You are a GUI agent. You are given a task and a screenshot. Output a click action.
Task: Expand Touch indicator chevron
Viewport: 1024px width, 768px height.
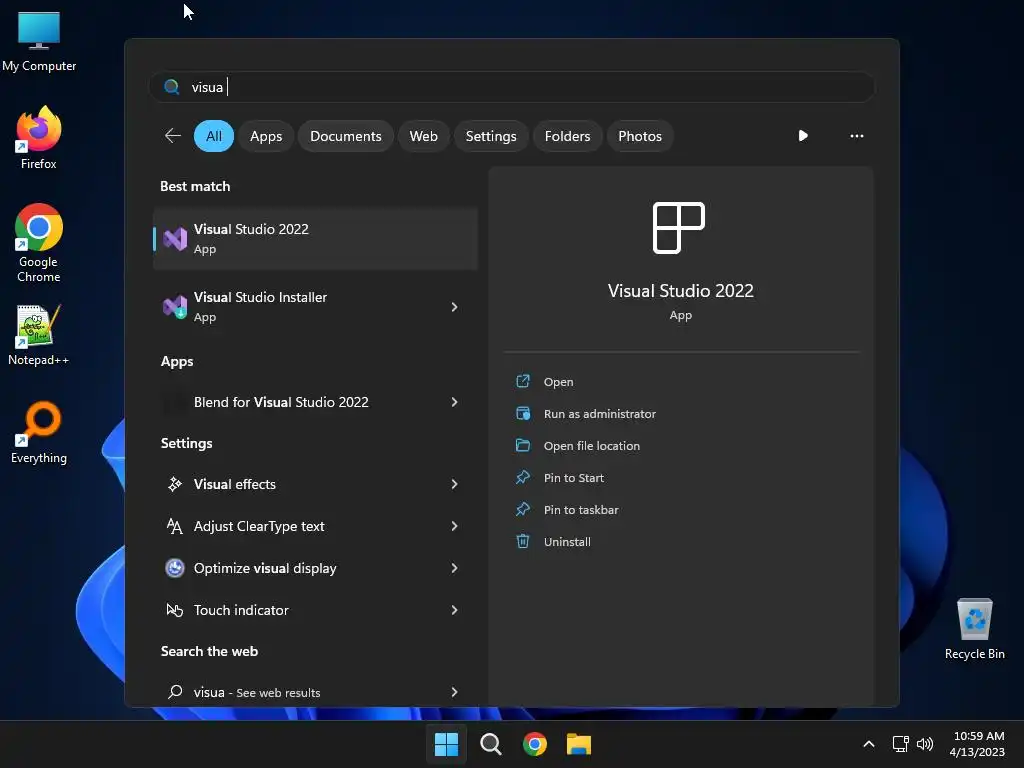[455, 610]
